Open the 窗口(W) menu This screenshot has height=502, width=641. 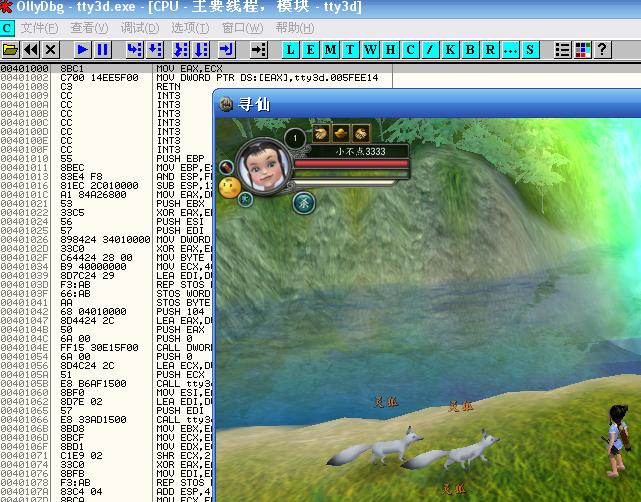(242, 28)
